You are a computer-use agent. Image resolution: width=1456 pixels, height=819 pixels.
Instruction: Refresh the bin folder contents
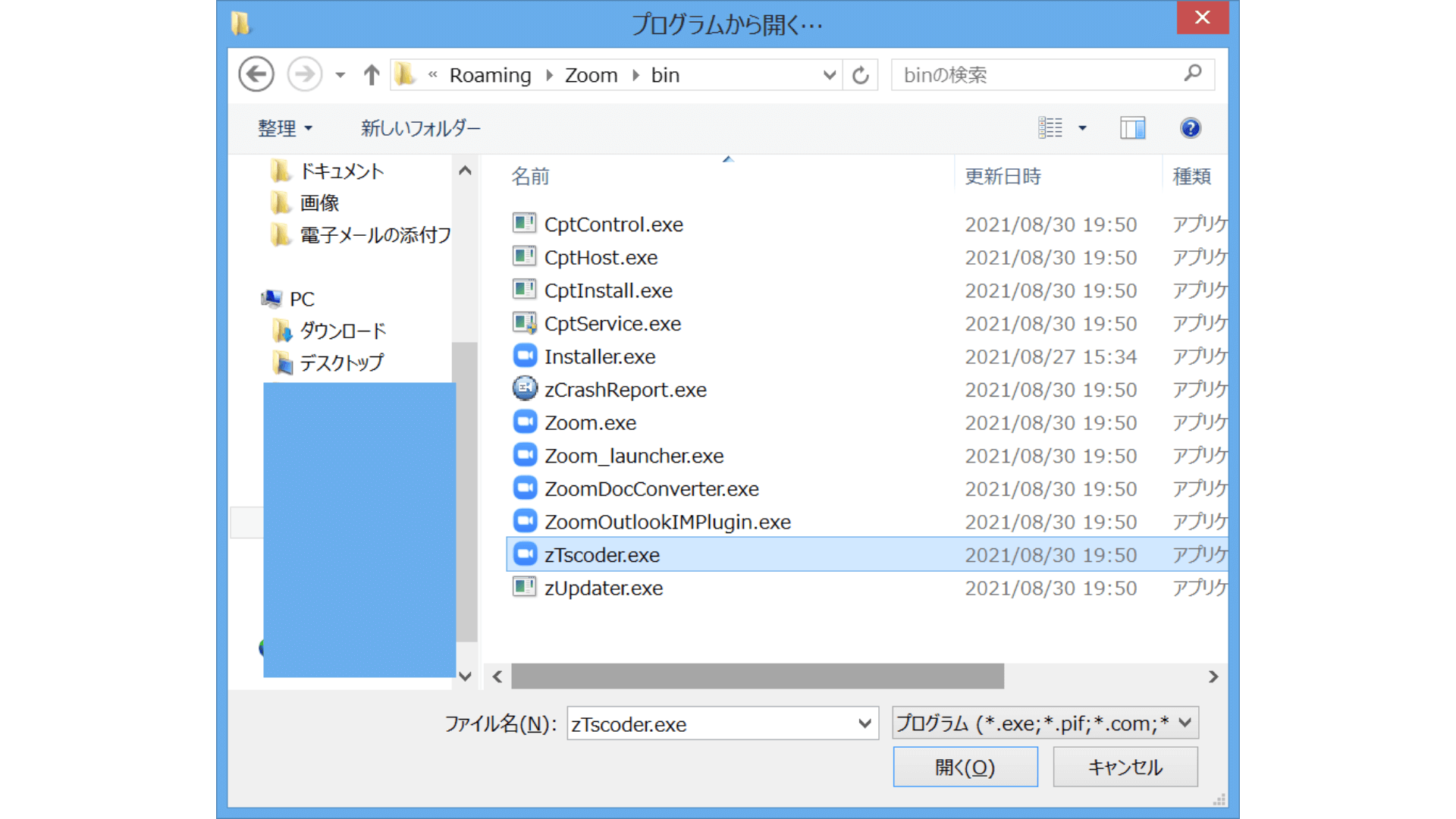pos(861,74)
